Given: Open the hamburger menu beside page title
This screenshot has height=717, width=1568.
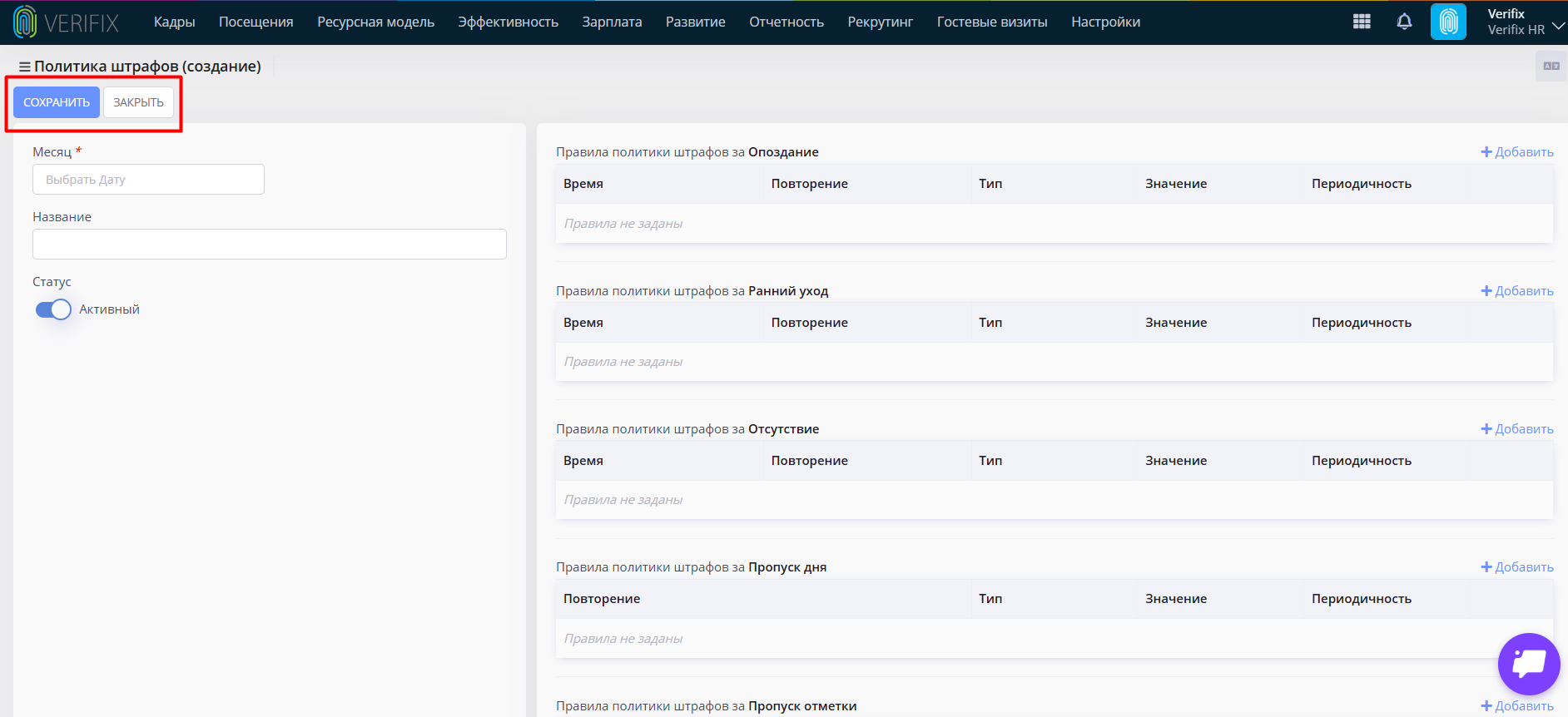Looking at the screenshot, I should 25,67.
